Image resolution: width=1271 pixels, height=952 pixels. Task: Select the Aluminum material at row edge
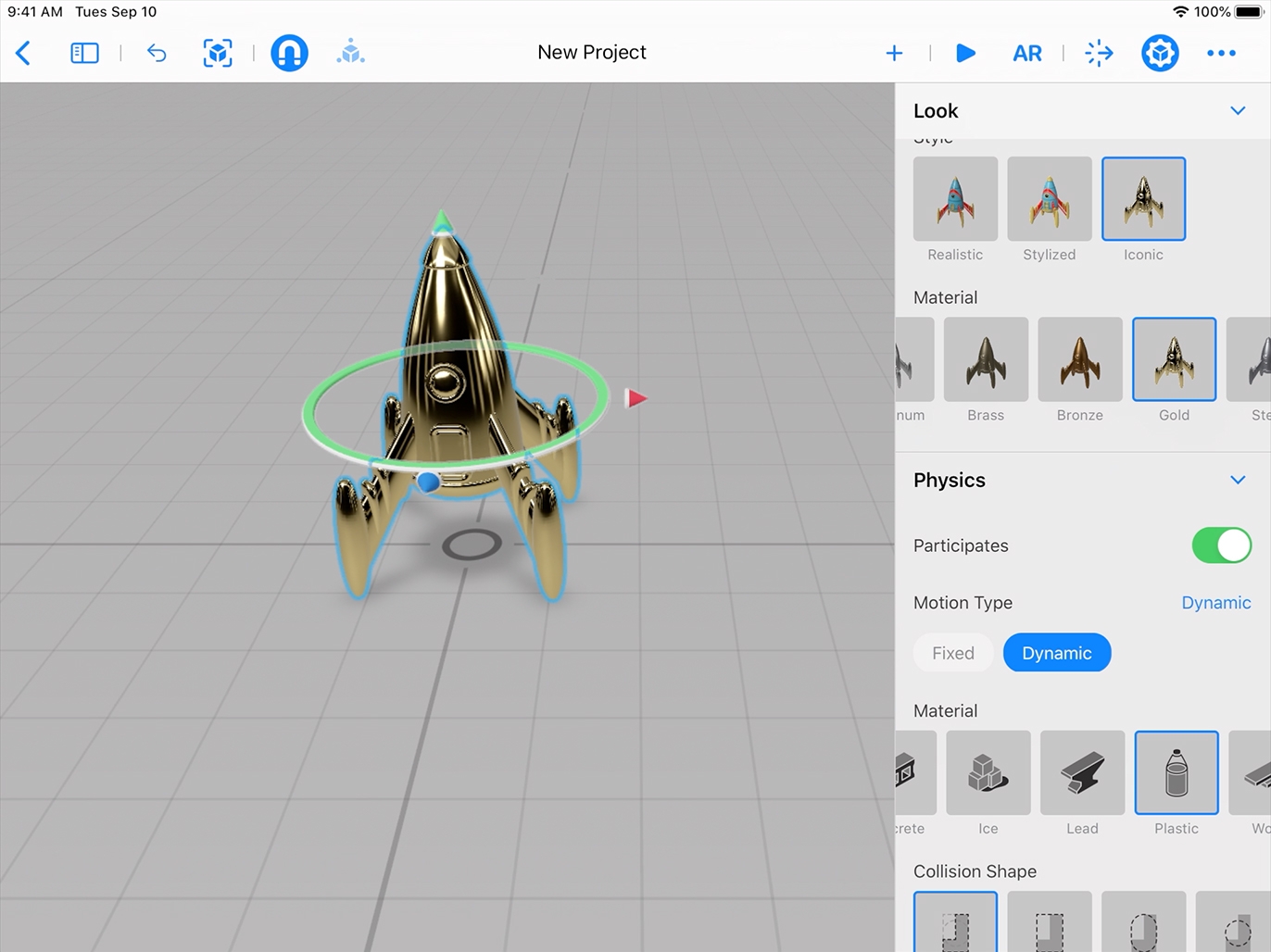point(914,359)
